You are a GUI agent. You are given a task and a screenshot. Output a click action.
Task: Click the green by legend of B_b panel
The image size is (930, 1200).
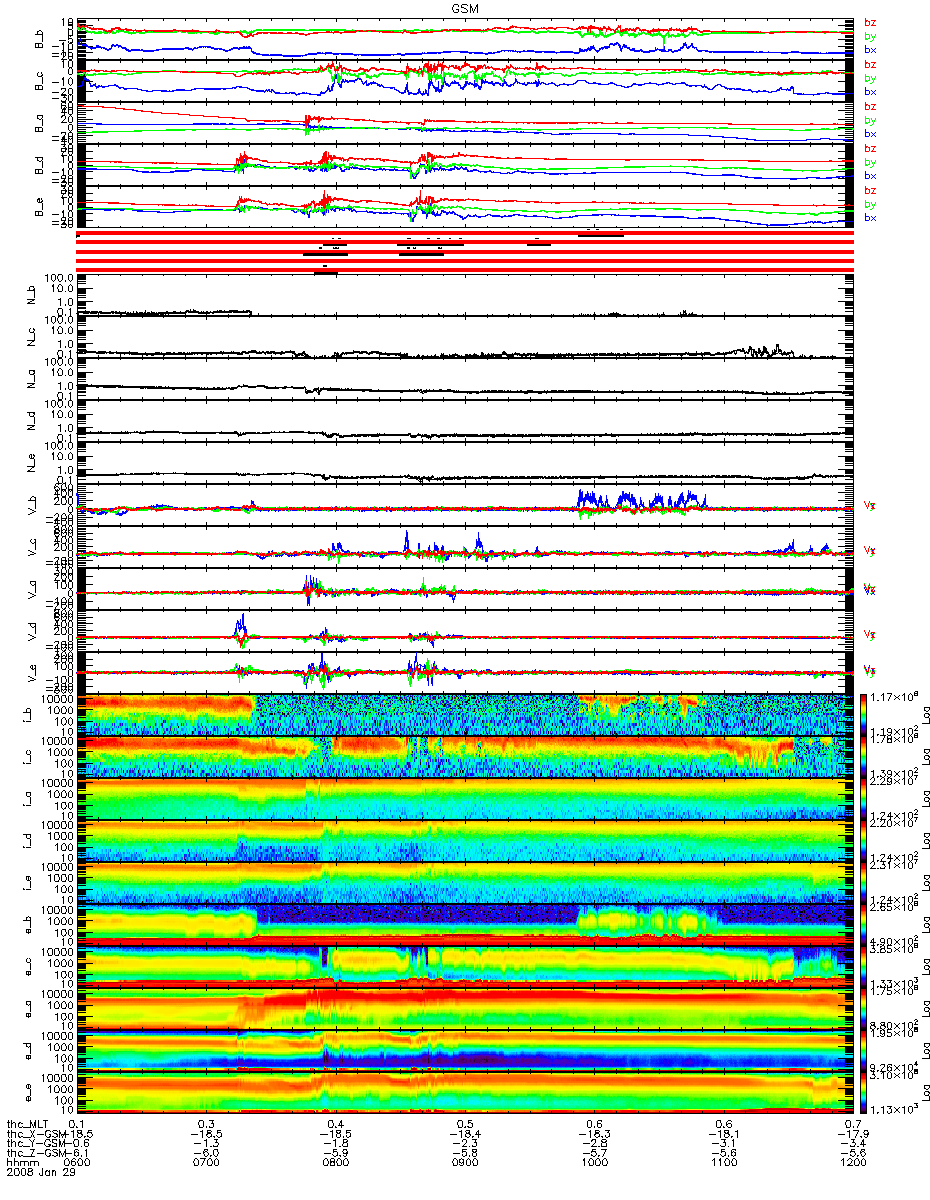pos(870,36)
